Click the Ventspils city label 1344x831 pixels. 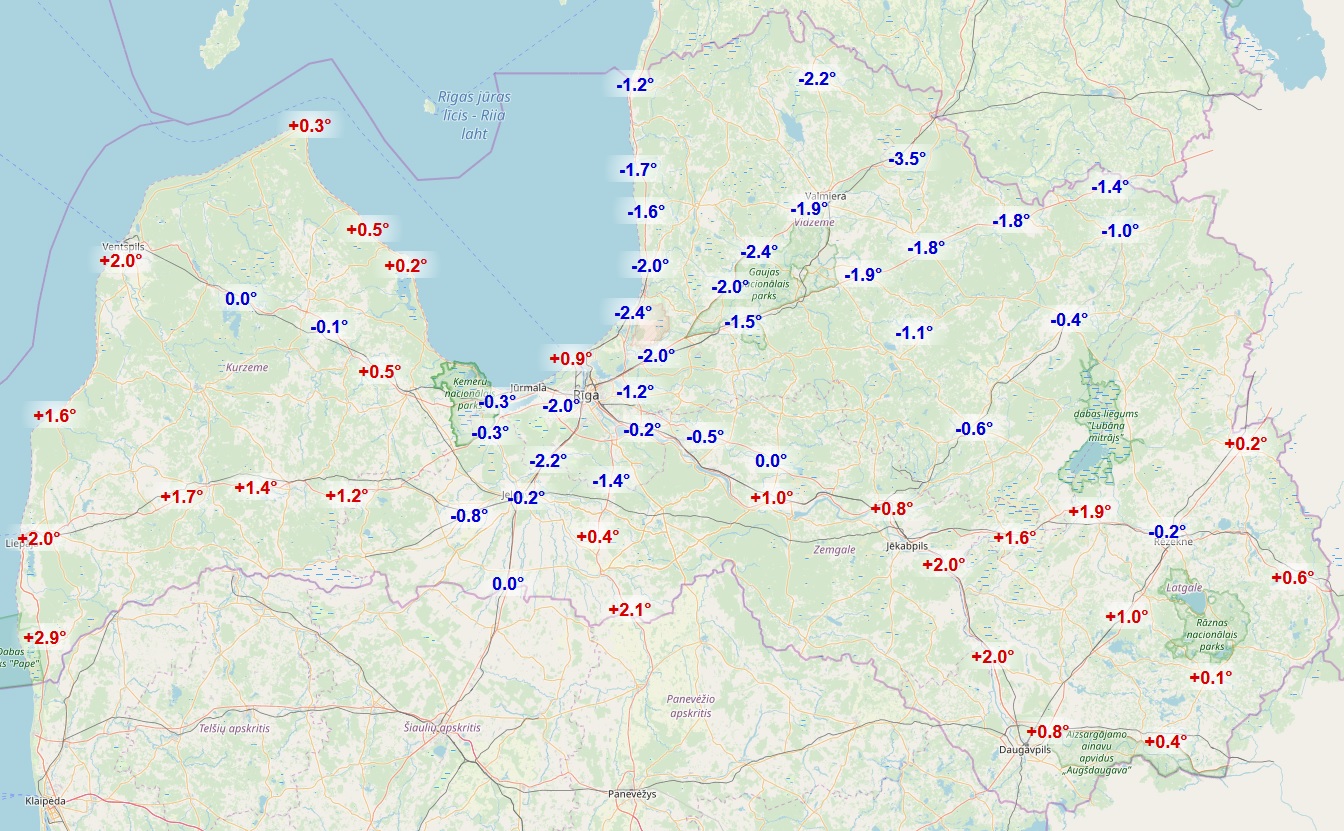pyautogui.click(x=124, y=246)
